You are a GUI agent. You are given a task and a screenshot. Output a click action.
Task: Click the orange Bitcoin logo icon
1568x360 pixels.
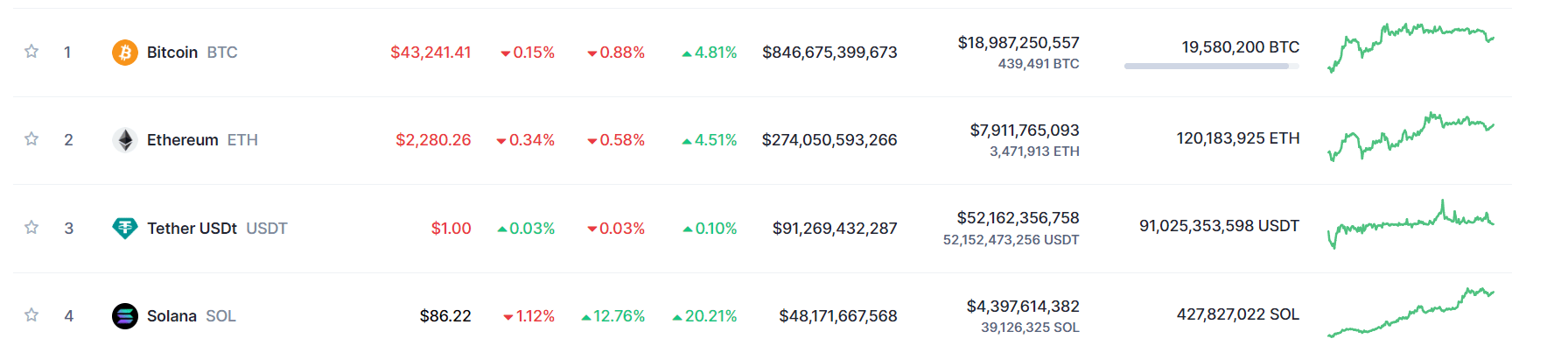pyautogui.click(x=125, y=53)
